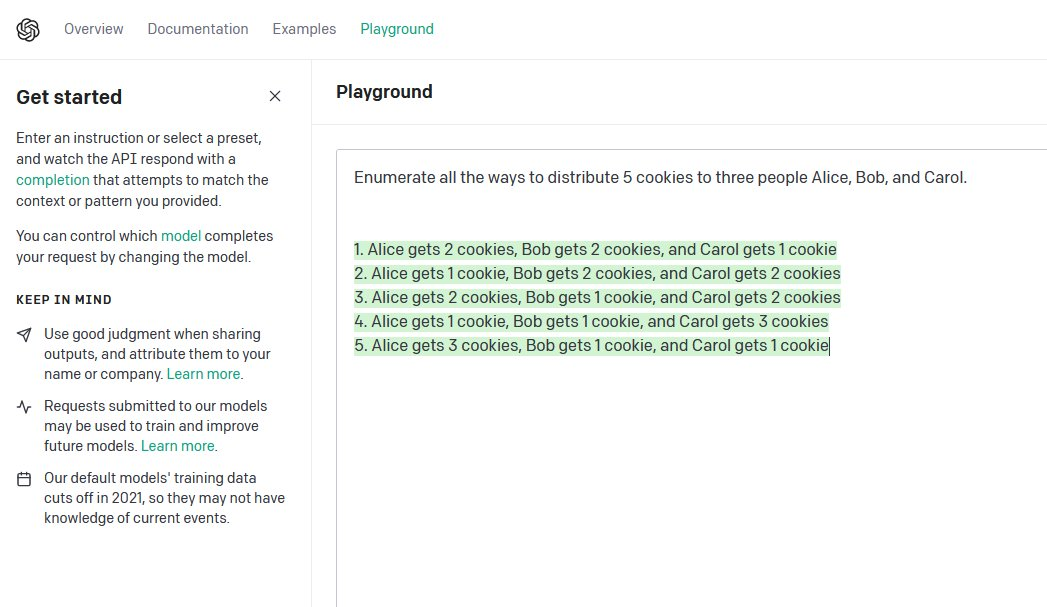This screenshot has width=1047, height=607.
Task: Select the Playground tab
Action: click(397, 29)
